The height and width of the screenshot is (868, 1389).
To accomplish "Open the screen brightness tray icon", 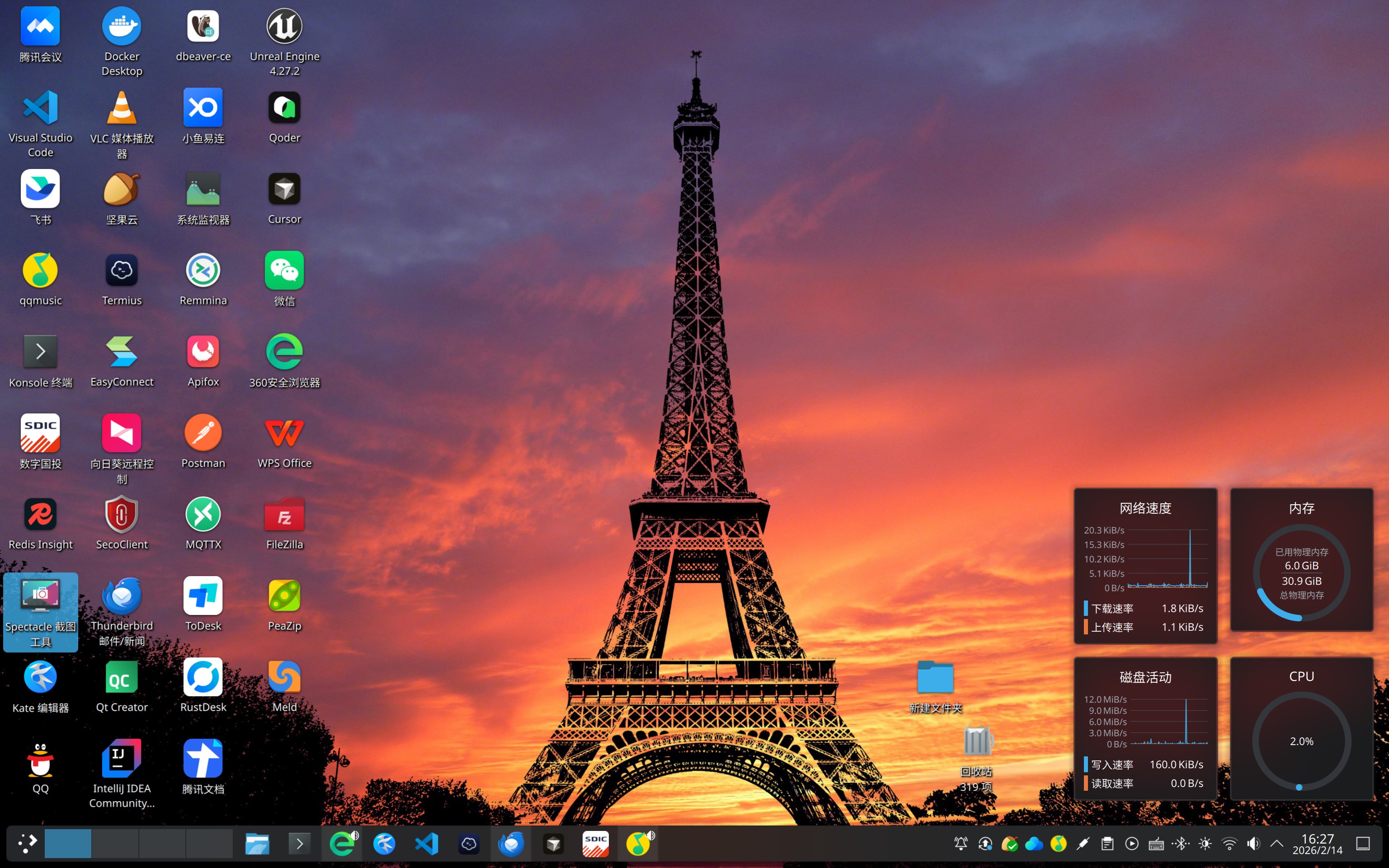I will pos(1205,843).
